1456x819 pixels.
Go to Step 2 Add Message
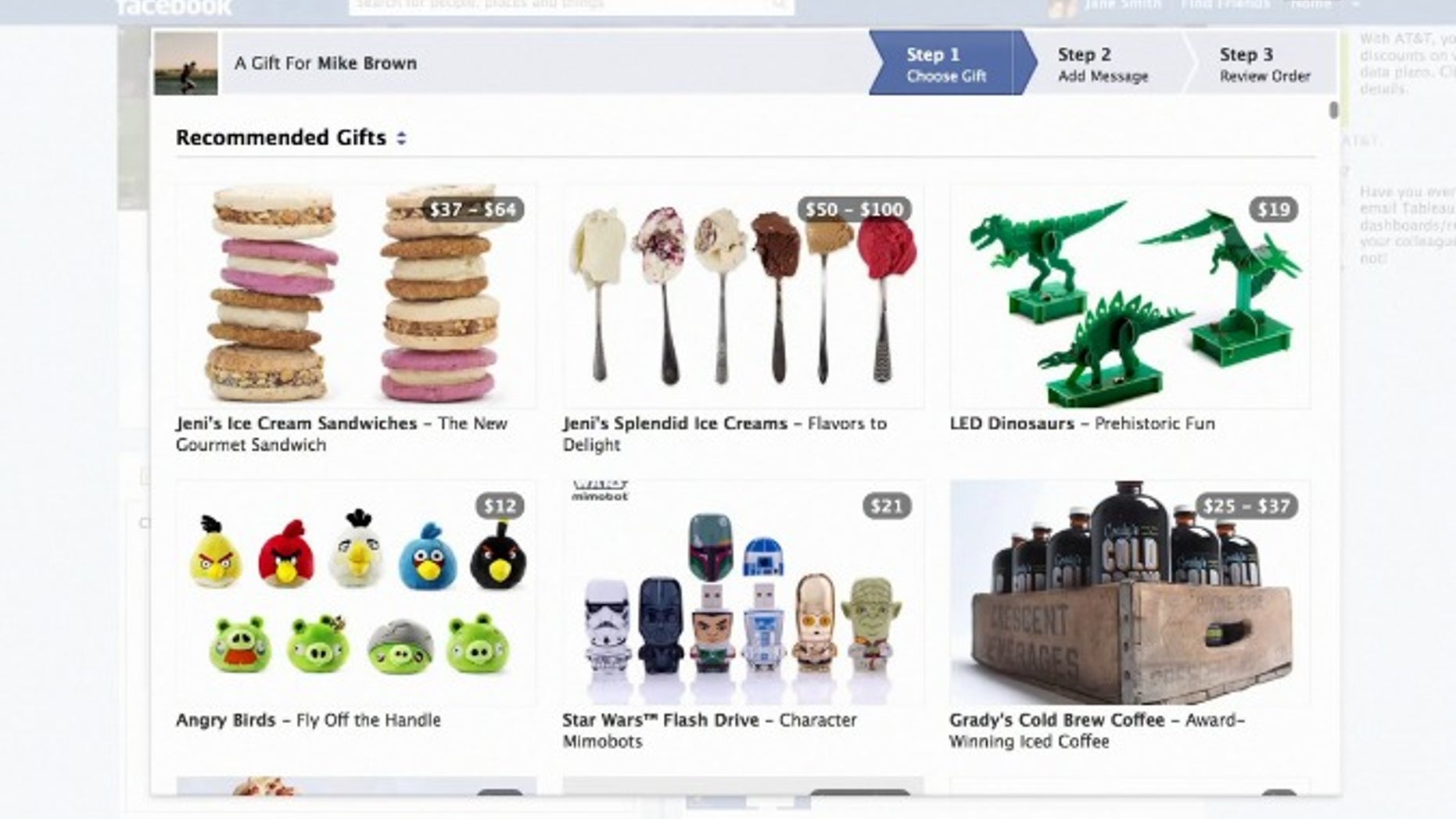click(x=1103, y=63)
